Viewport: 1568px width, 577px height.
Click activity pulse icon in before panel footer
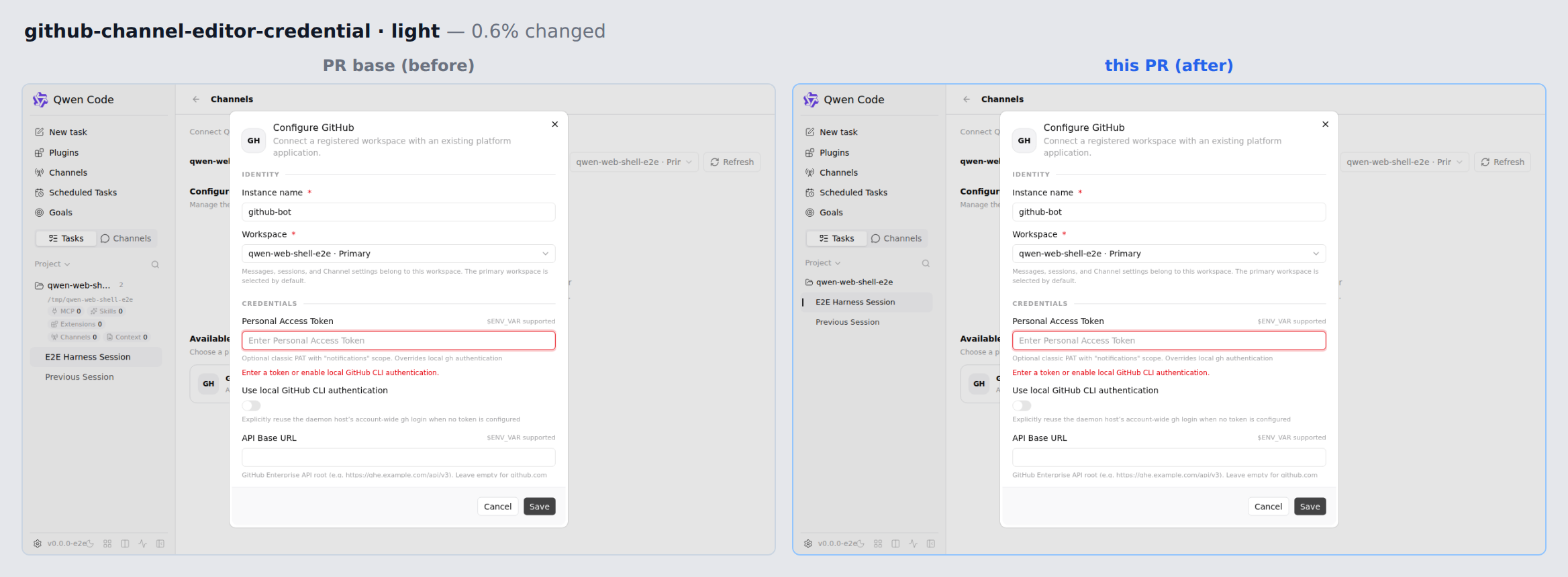(x=142, y=543)
